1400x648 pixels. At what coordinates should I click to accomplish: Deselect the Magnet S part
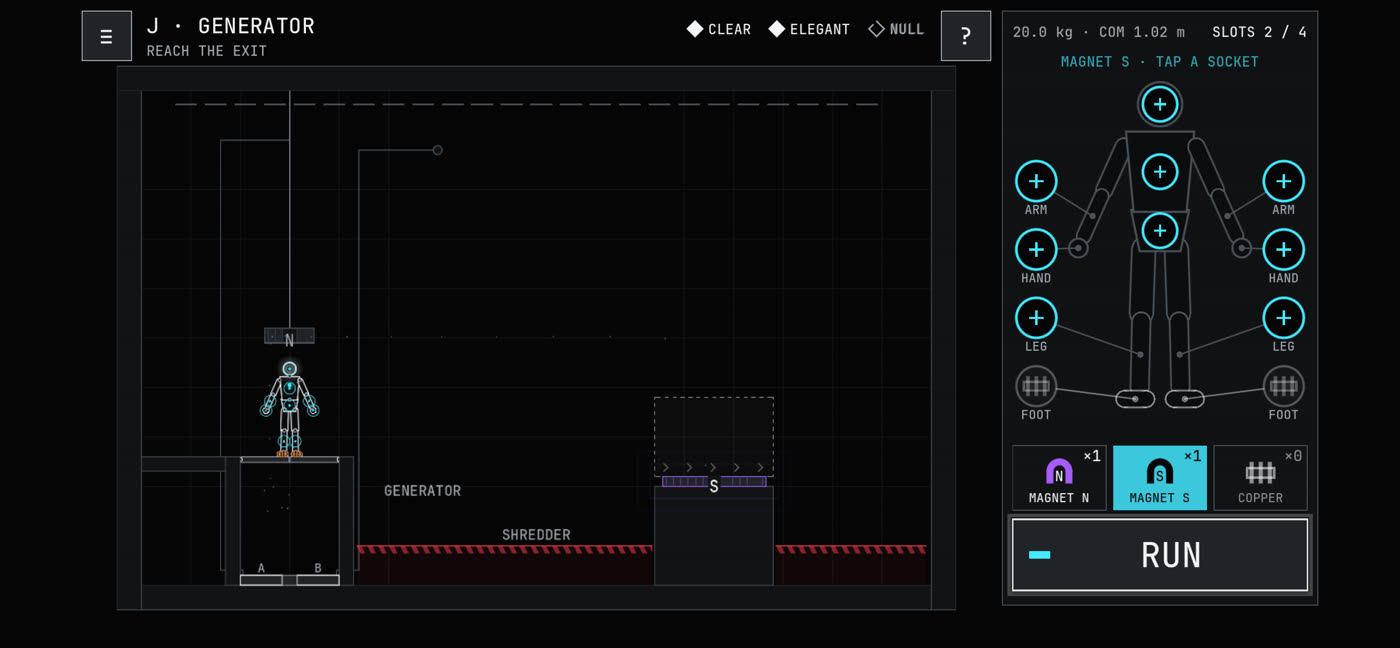point(1160,478)
